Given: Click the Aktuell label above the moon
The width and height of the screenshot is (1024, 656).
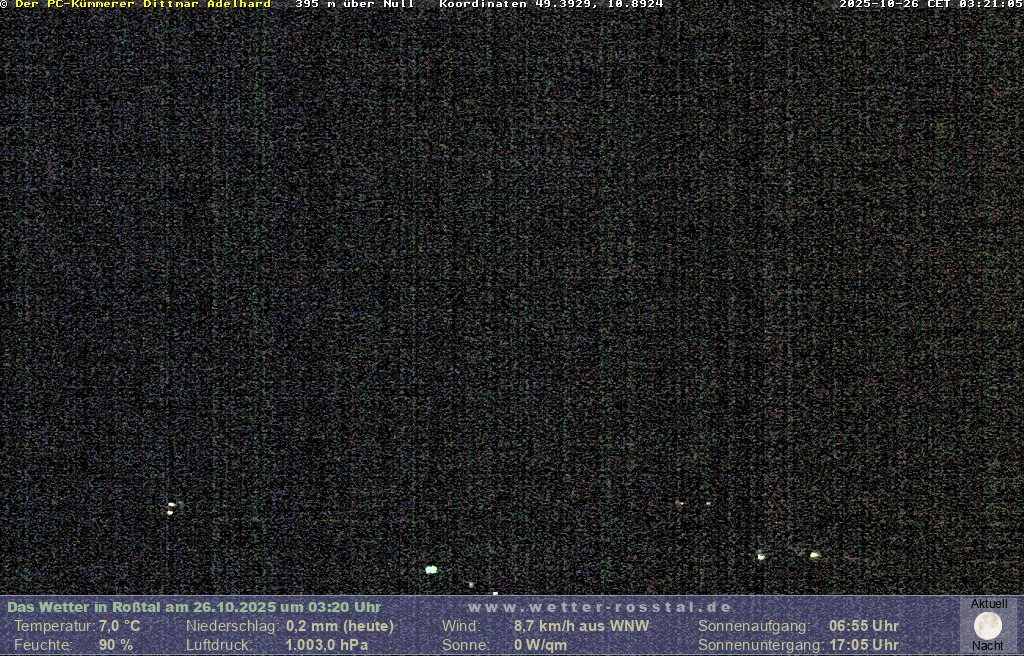Looking at the screenshot, I should pyautogui.click(x=989, y=604).
